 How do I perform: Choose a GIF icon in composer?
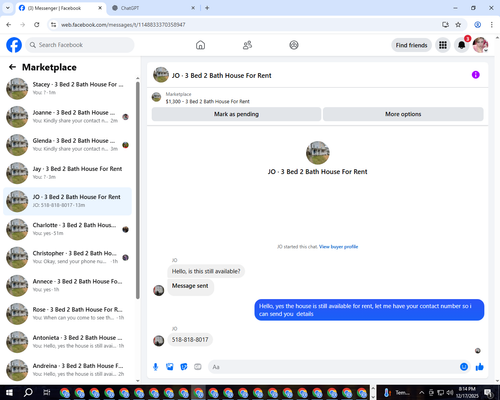[198, 367]
